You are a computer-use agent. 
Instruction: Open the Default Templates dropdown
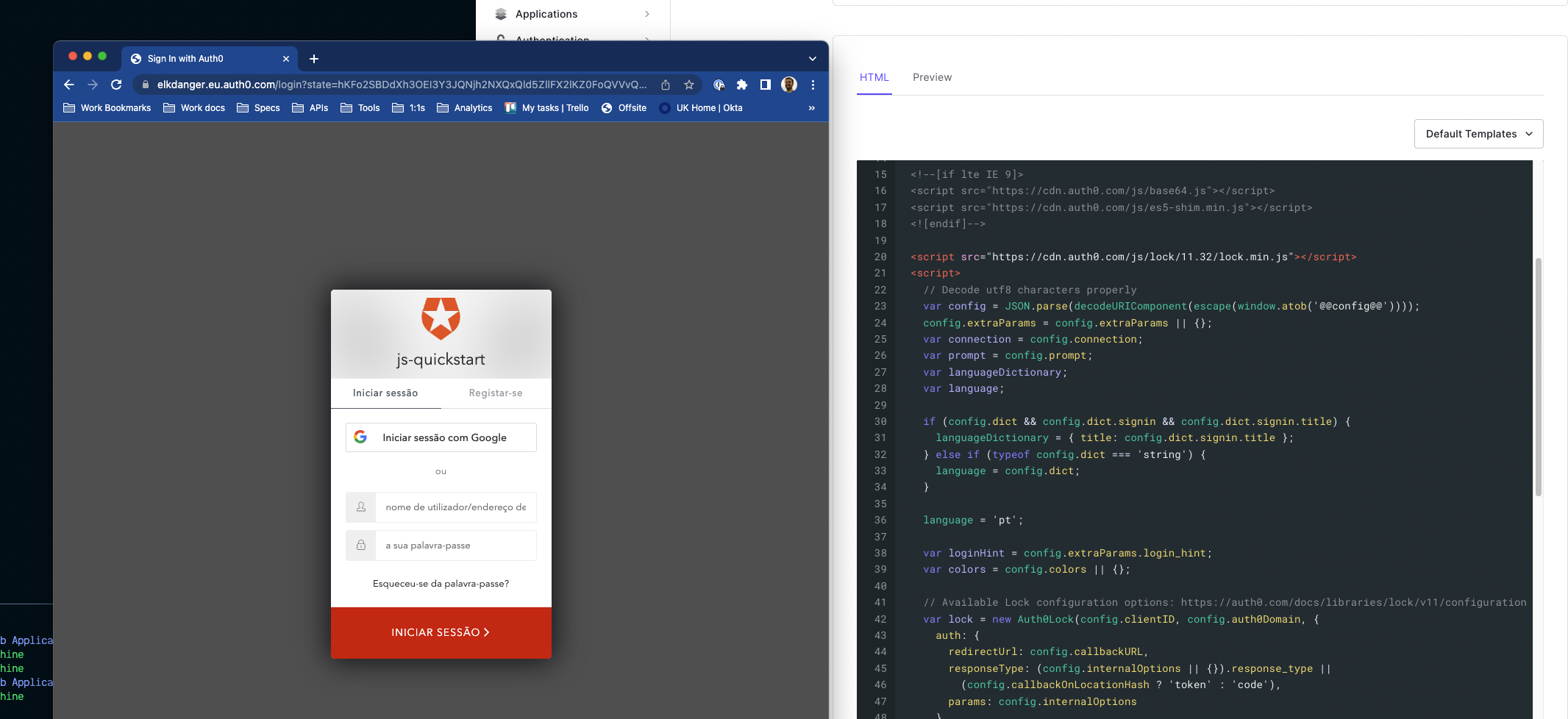pos(1478,134)
